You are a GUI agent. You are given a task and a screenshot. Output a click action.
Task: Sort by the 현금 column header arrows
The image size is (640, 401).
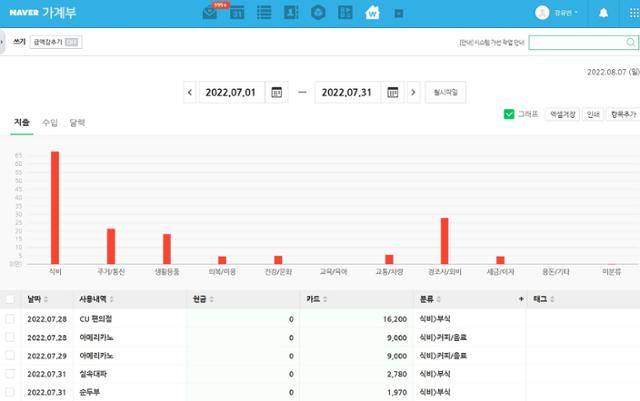(211, 299)
